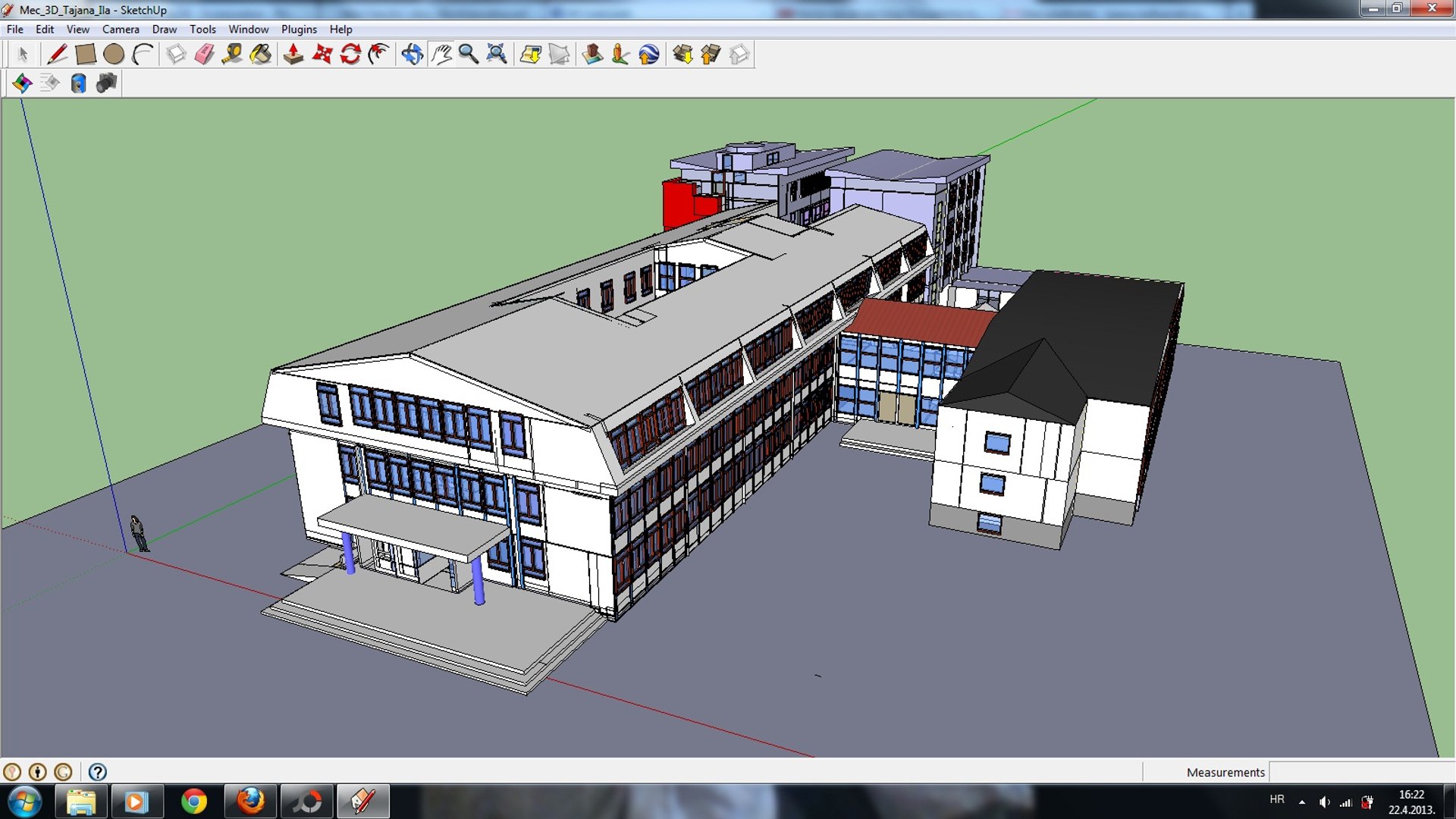Open Chrome from the taskbar
This screenshot has width=1456, height=819.
[x=194, y=802]
